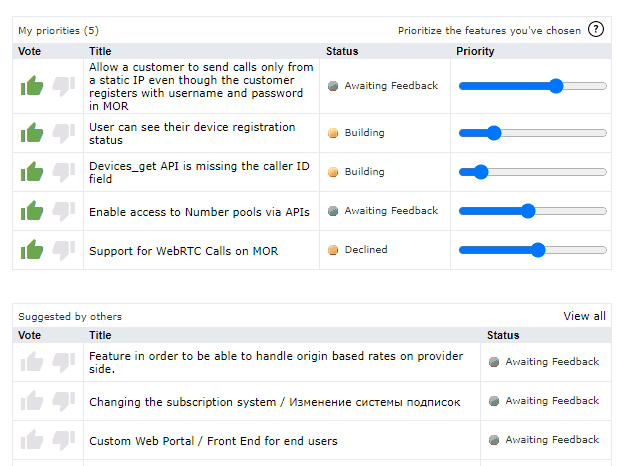The image size is (623, 466).
Task: Click the help question mark icon
Action: (x=596, y=29)
